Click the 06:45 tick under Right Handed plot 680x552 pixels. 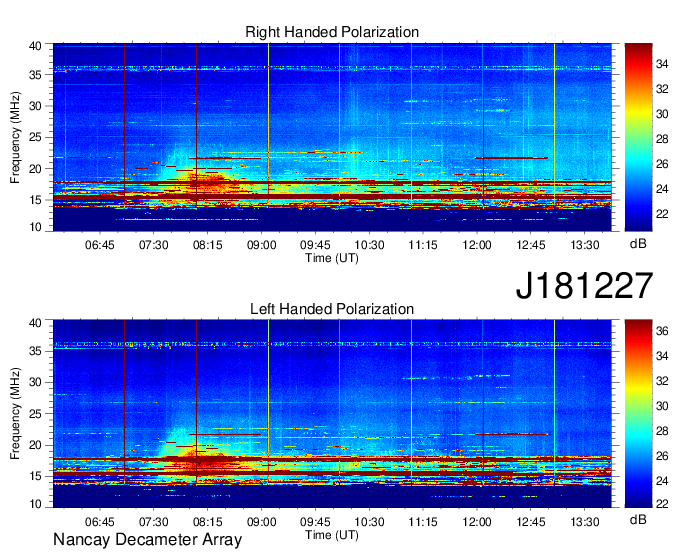(x=100, y=245)
